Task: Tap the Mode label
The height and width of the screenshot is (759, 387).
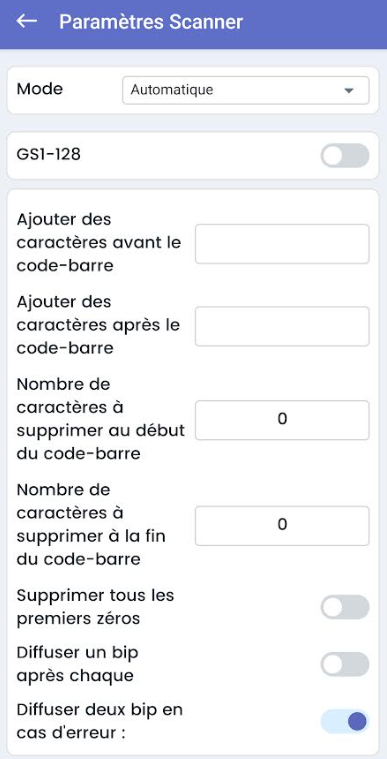Action: 40,89
